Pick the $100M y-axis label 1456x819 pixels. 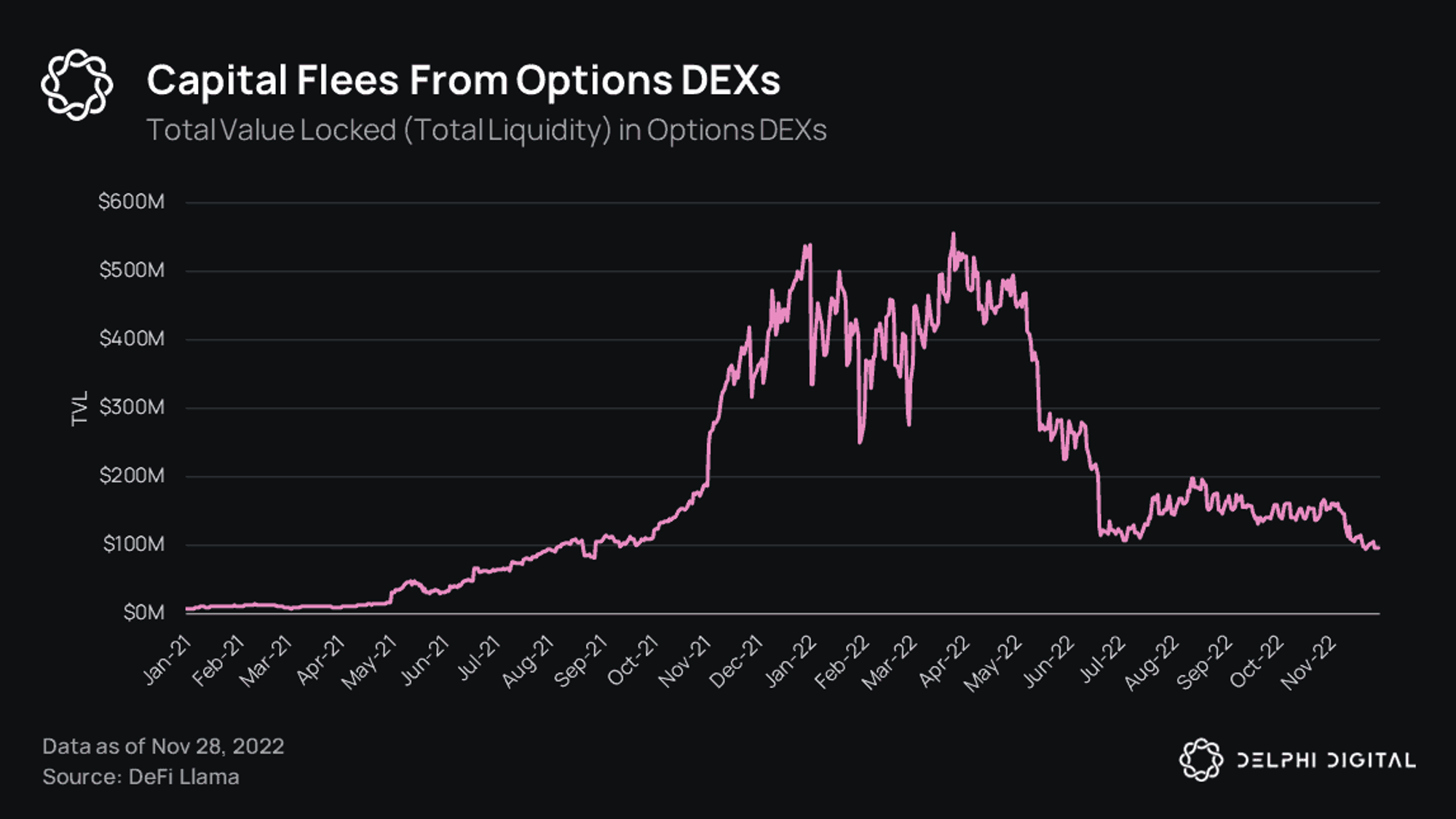tap(133, 544)
